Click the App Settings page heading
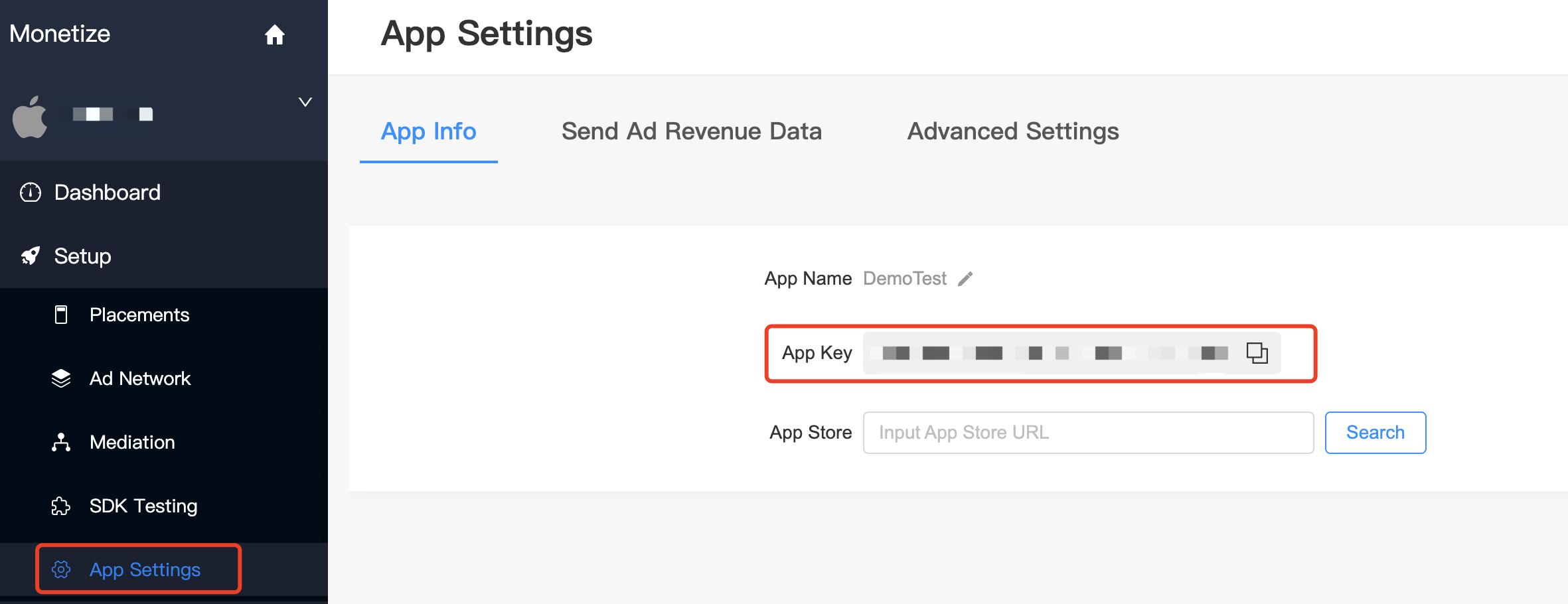1568x604 pixels. click(487, 33)
